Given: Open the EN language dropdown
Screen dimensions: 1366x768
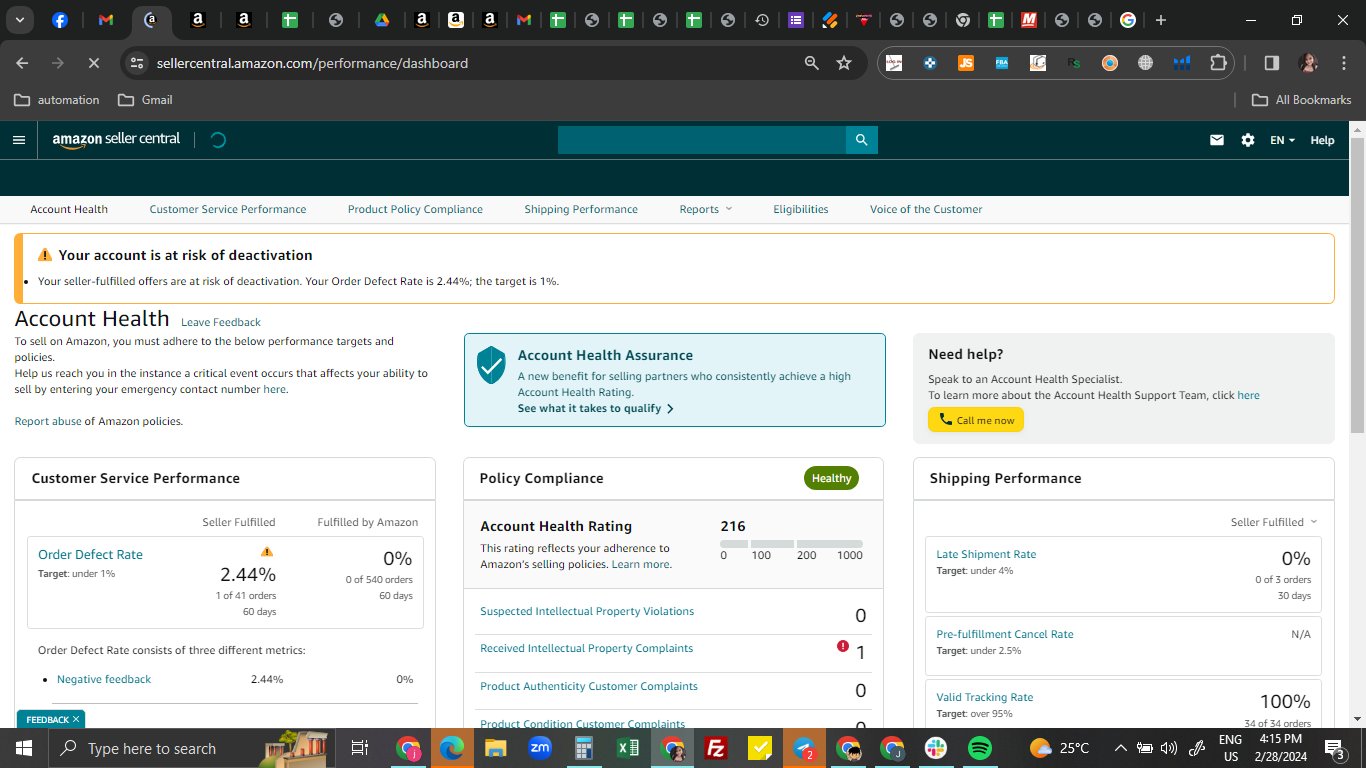Looking at the screenshot, I should [x=1282, y=140].
